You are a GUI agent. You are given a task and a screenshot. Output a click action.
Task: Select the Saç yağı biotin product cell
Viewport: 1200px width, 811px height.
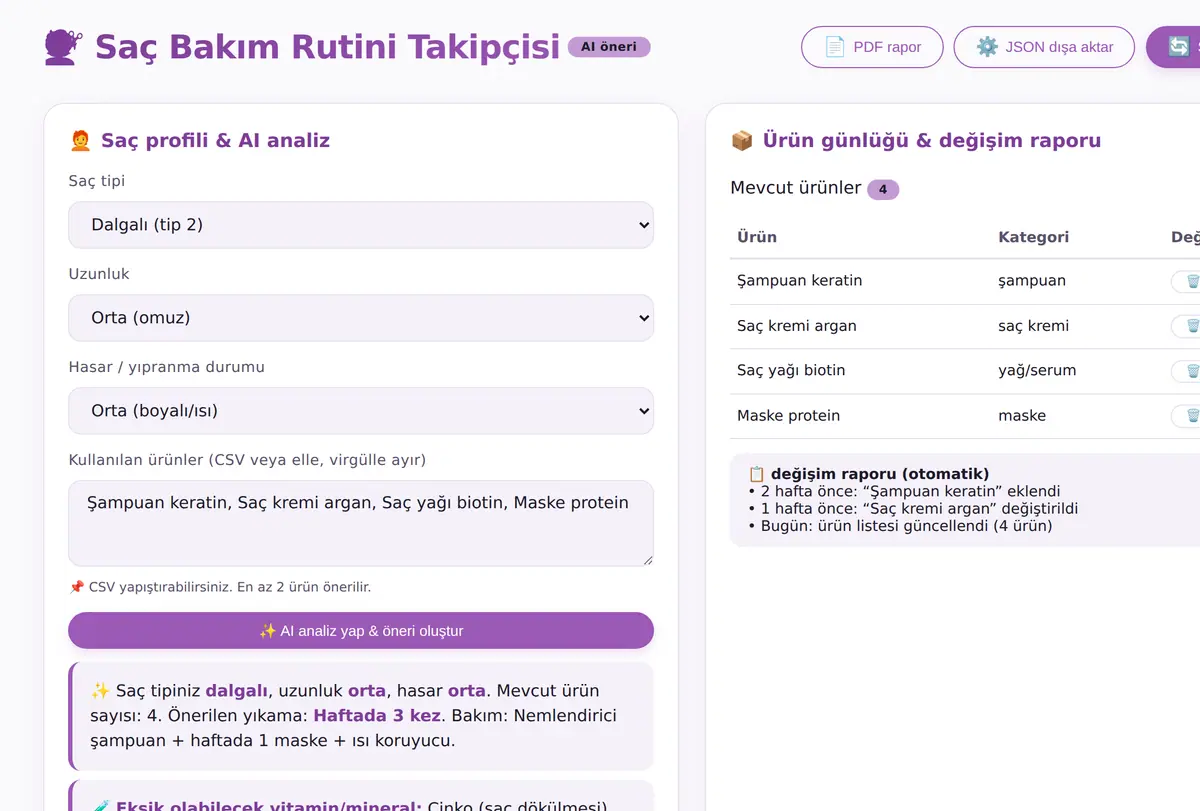[791, 371]
